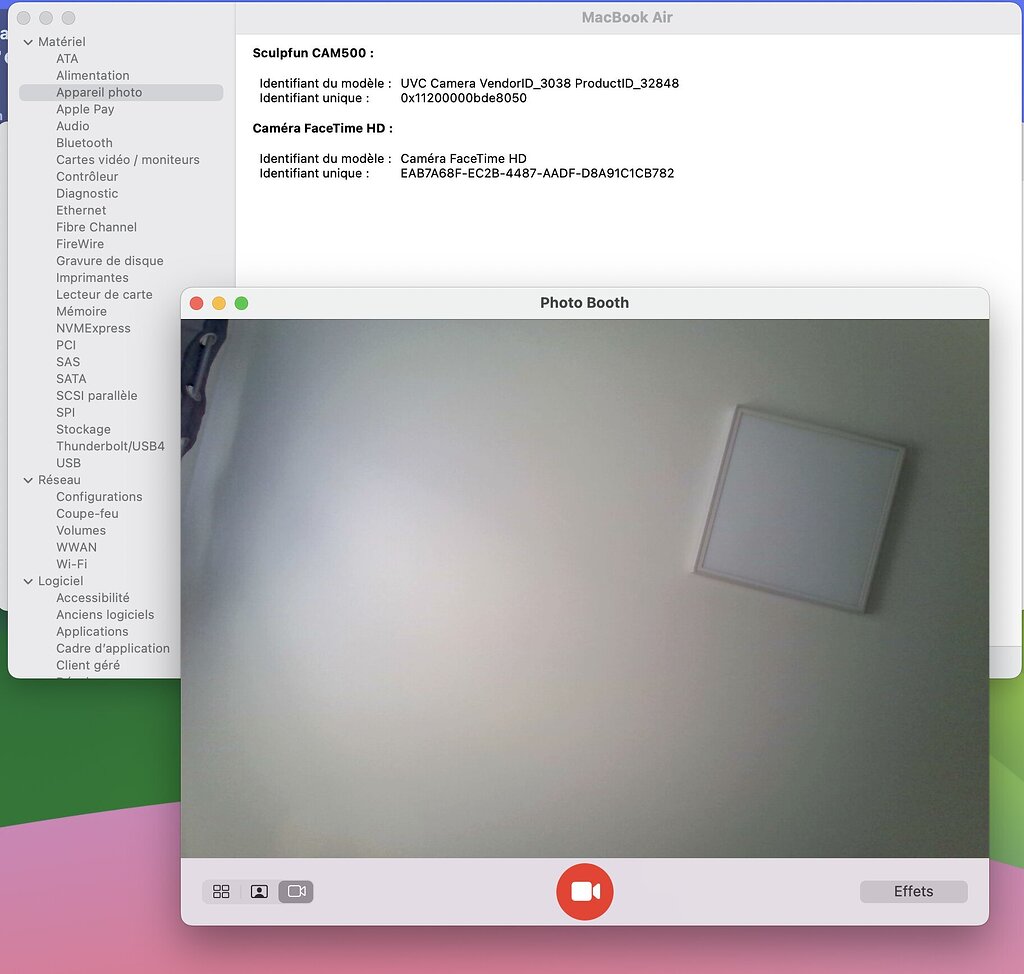The height and width of the screenshot is (974, 1024).
Task: Switch to still photo mode in Photo Booth
Action: [259, 891]
